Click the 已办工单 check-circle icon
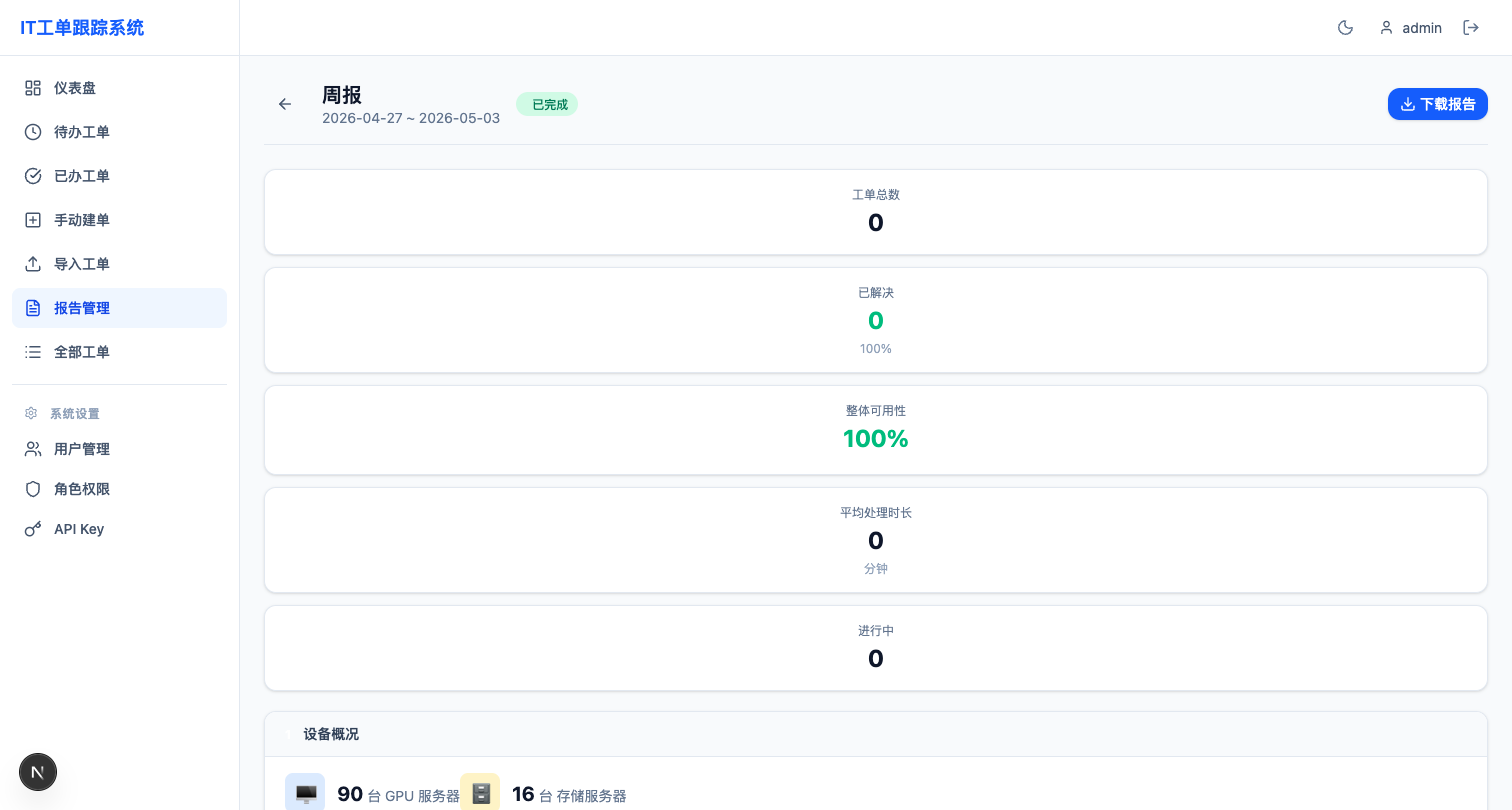The height and width of the screenshot is (810, 1512). [x=33, y=176]
